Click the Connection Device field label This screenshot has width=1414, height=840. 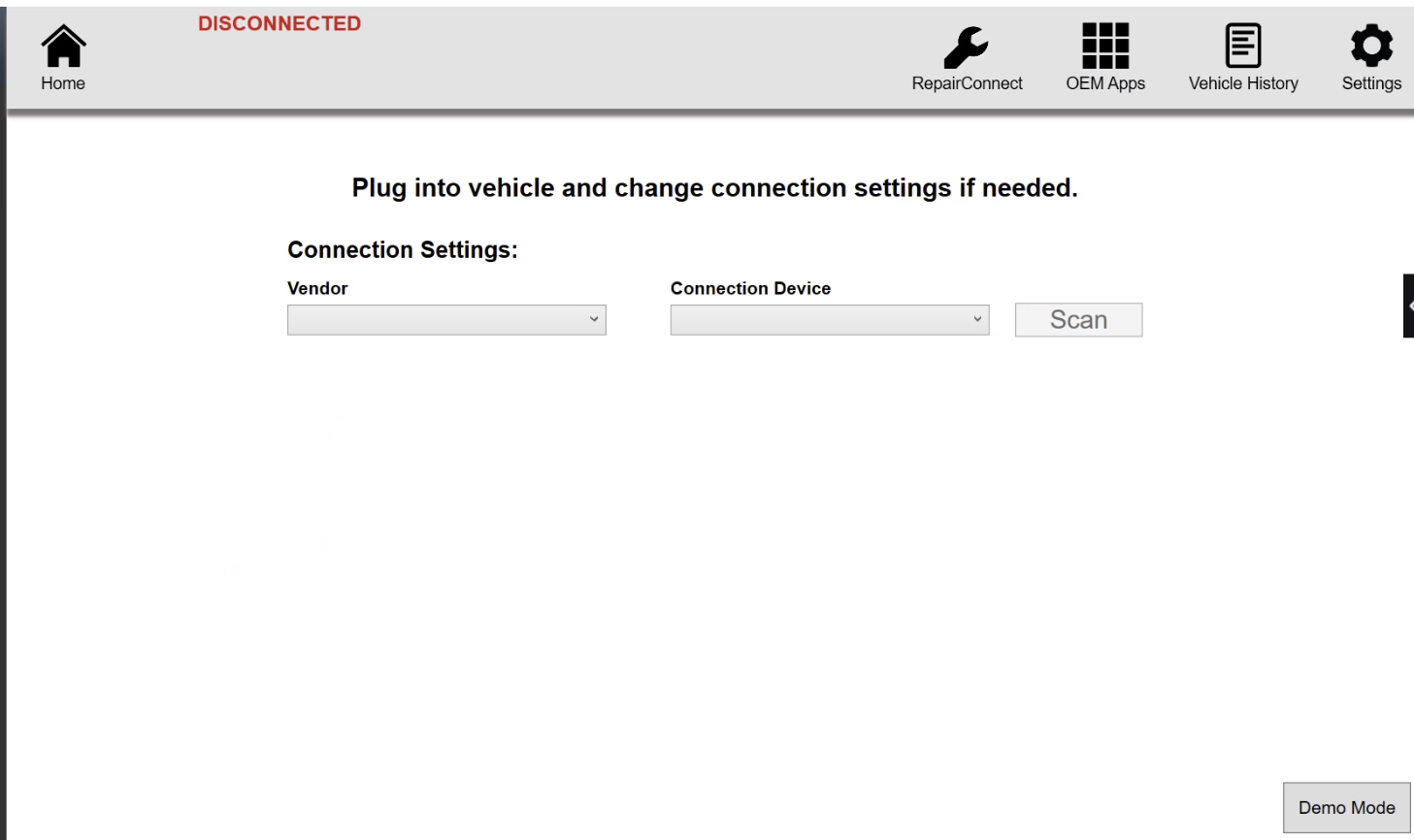[750, 288]
